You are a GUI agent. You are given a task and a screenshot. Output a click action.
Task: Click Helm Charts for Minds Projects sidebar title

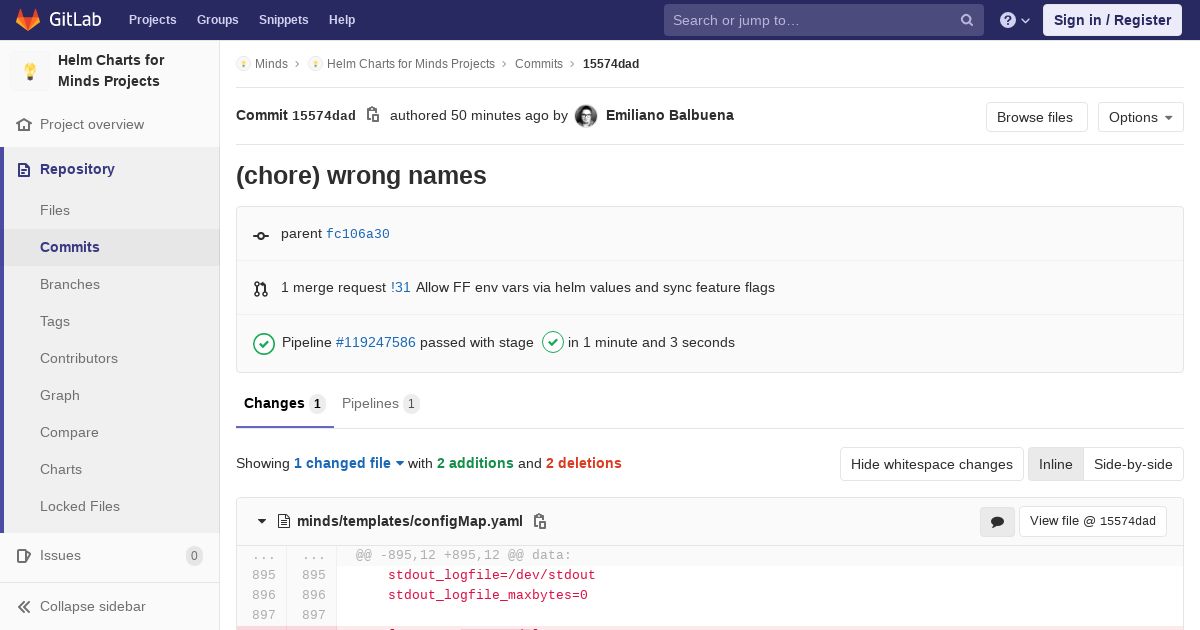click(x=111, y=71)
